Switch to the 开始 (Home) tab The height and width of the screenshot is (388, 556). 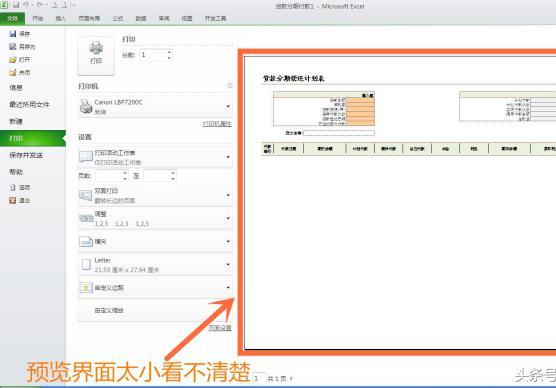(x=38, y=18)
